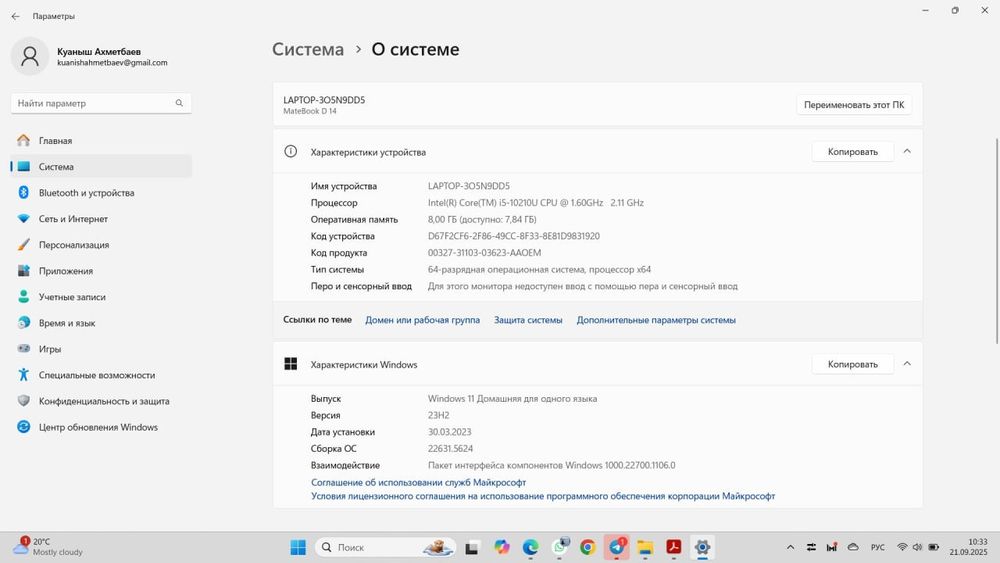1000x563 pixels.
Task: Copy device specifications with Копировать
Action: 853,152
